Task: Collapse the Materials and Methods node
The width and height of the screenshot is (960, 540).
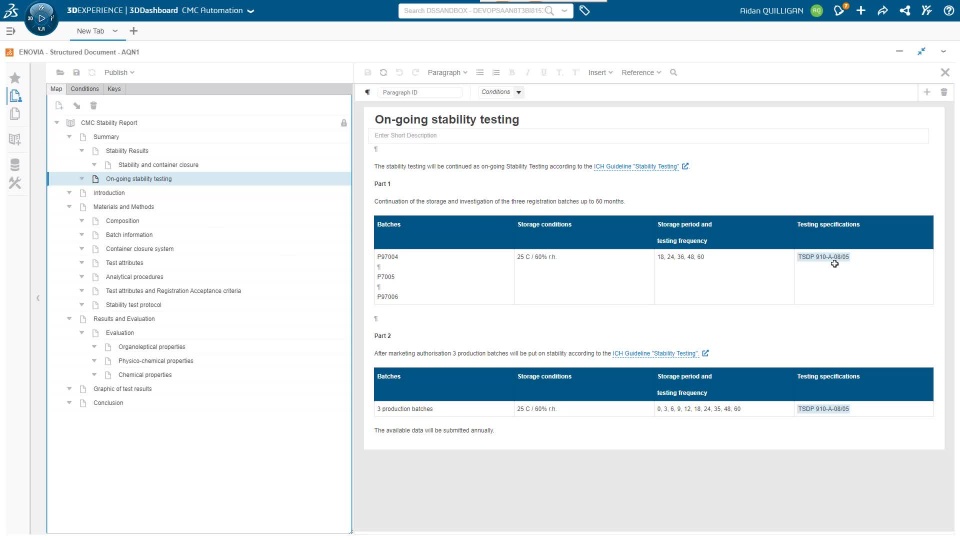Action: pos(69,207)
